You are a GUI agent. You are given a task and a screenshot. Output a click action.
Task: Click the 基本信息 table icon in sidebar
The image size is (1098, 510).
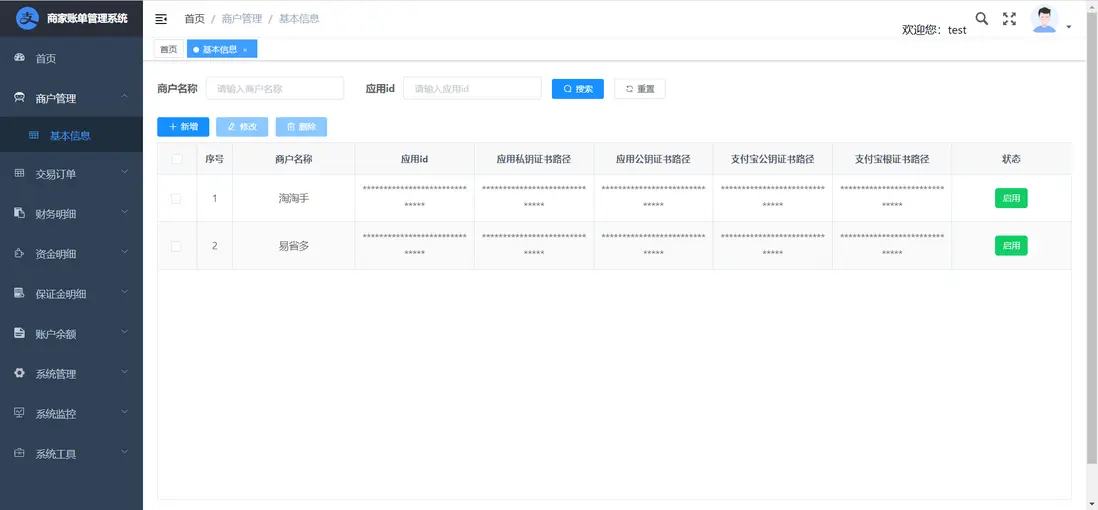coord(34,135)
